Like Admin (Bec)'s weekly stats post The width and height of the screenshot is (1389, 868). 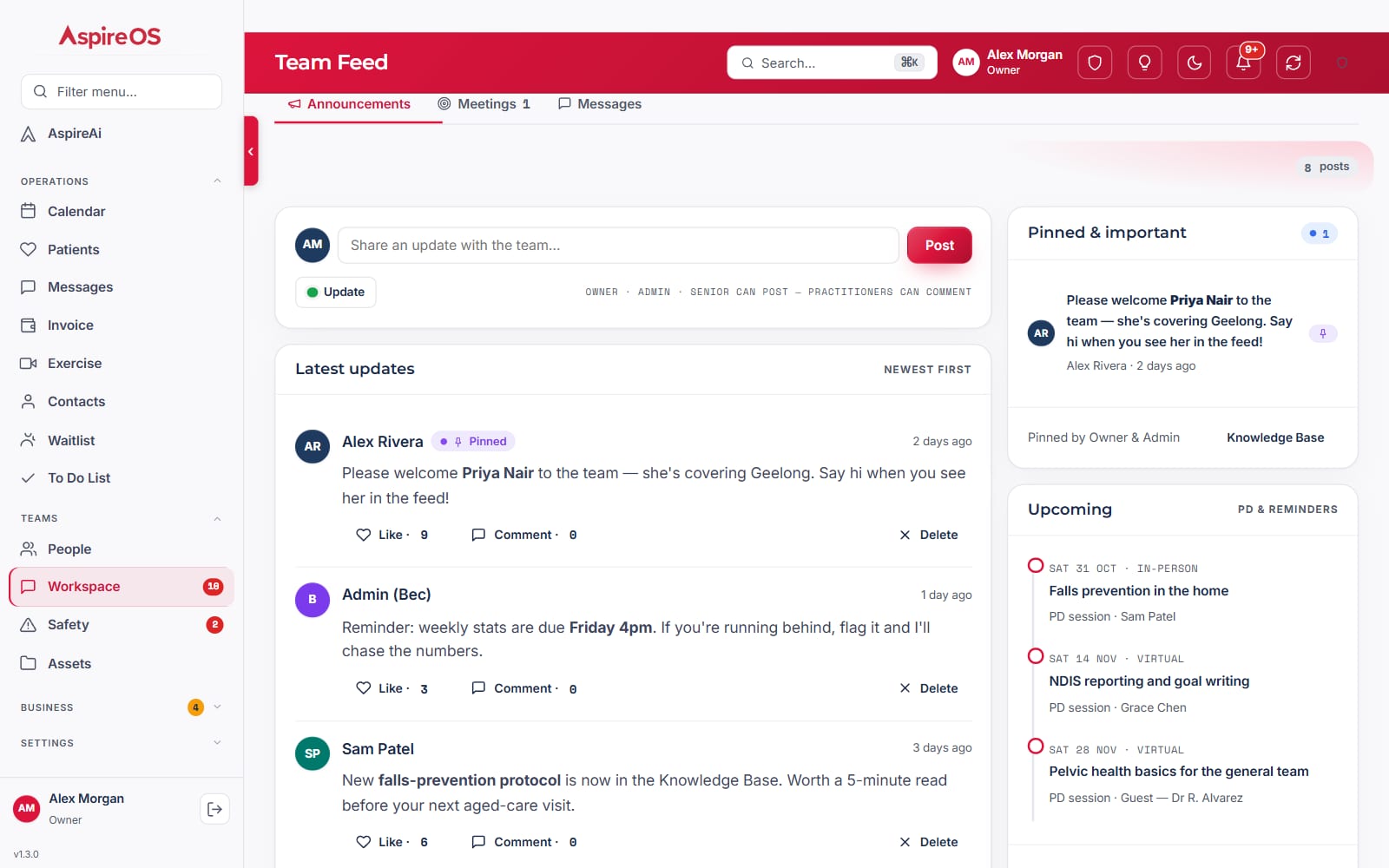point(392,688)
